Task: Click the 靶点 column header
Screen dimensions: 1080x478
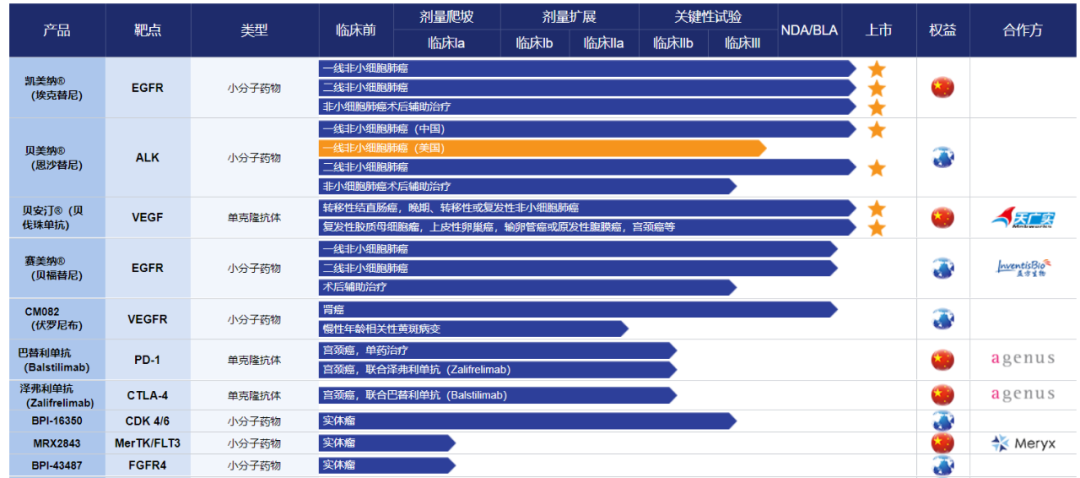Action: pos(148,31)
